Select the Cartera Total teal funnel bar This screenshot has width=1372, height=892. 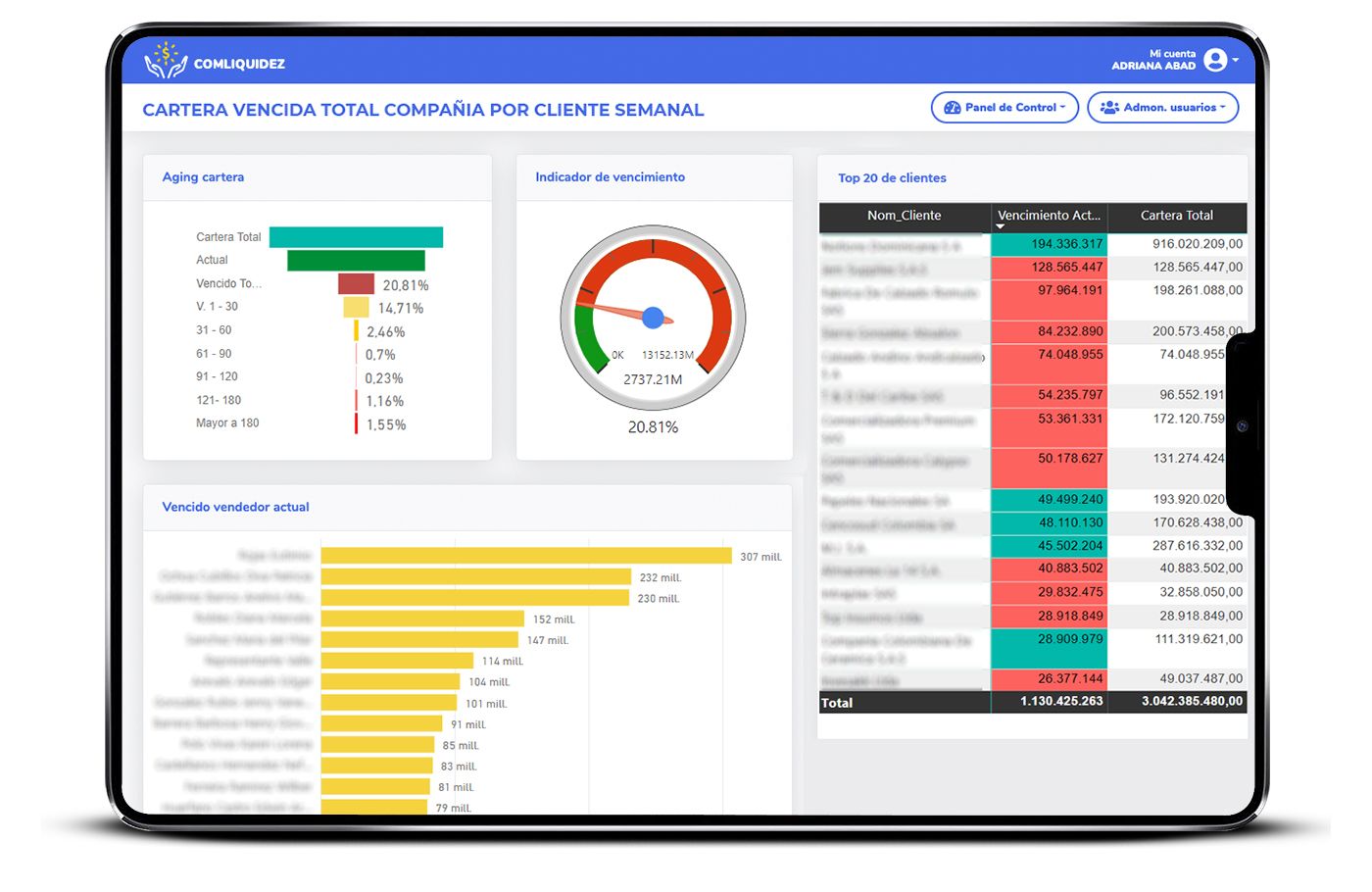click(356, 237)
